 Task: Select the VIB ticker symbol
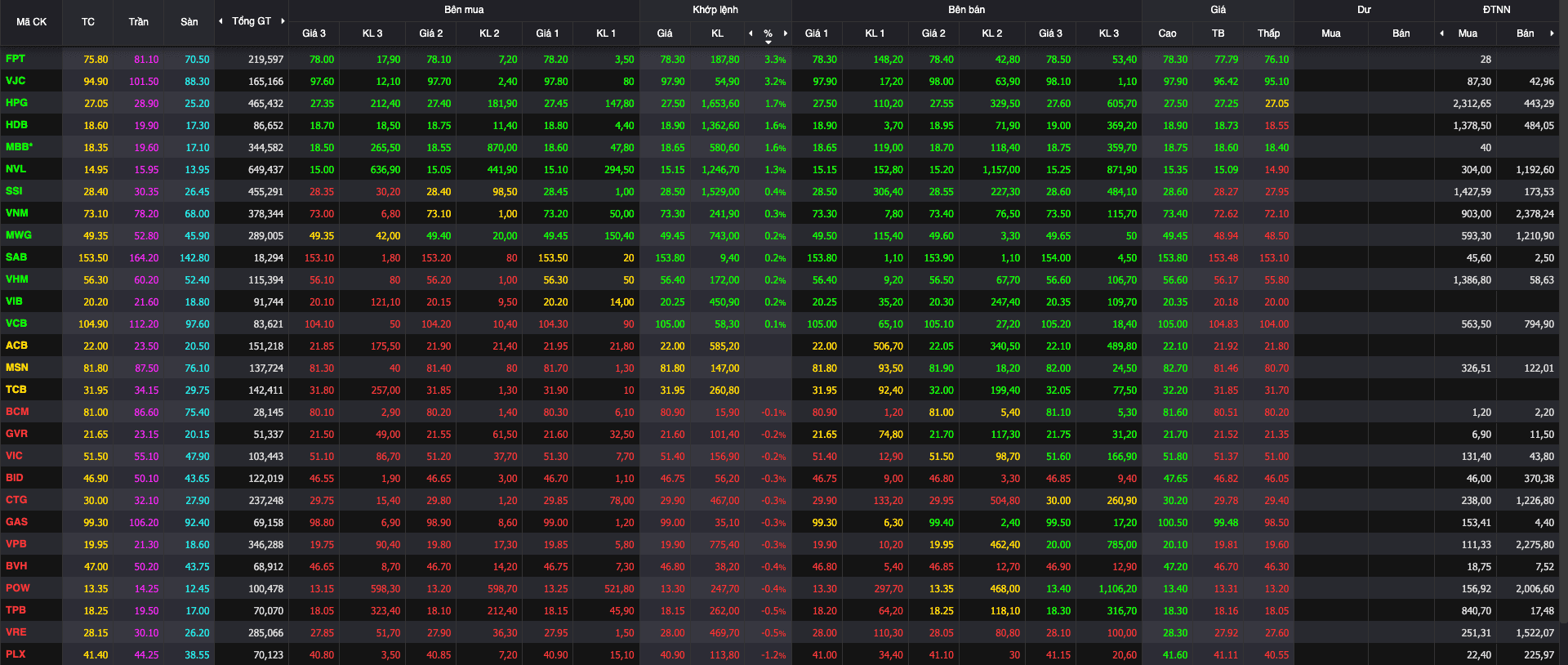click(x=14, y=301)
